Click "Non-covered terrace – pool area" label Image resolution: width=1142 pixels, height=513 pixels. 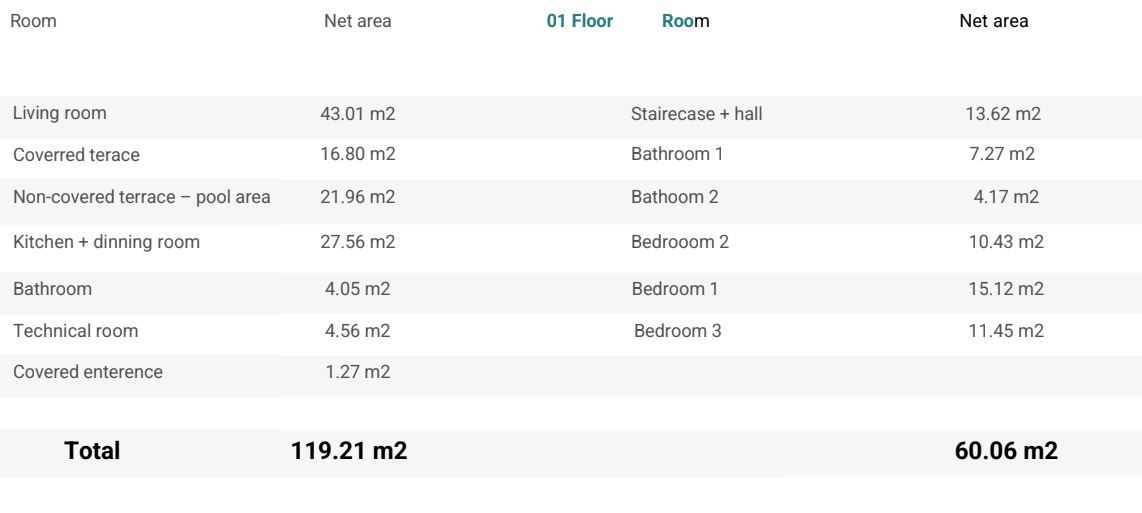pos(141,197)
